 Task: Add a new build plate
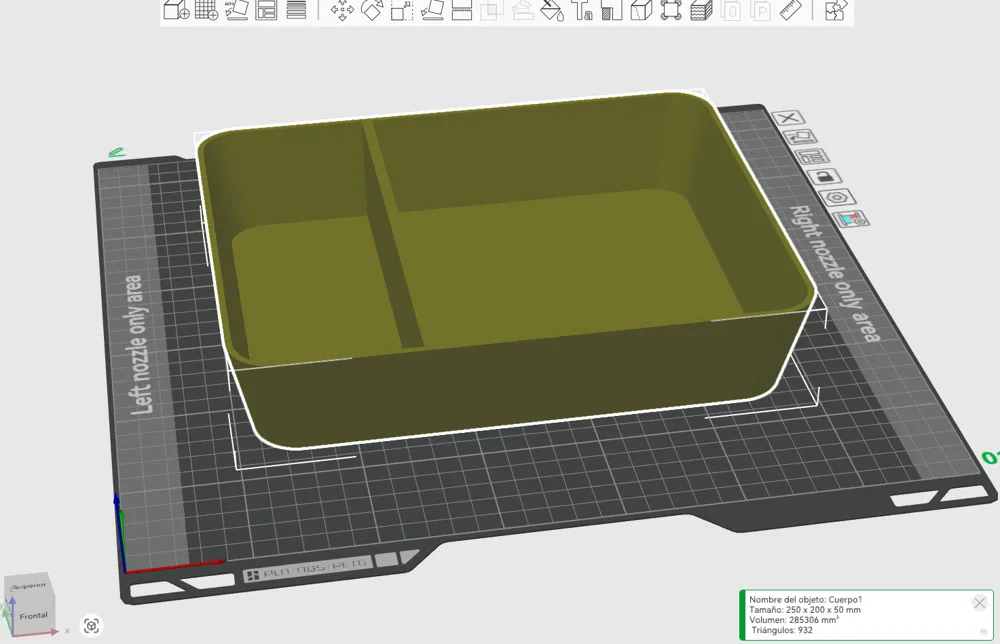[x=205, y=13]
